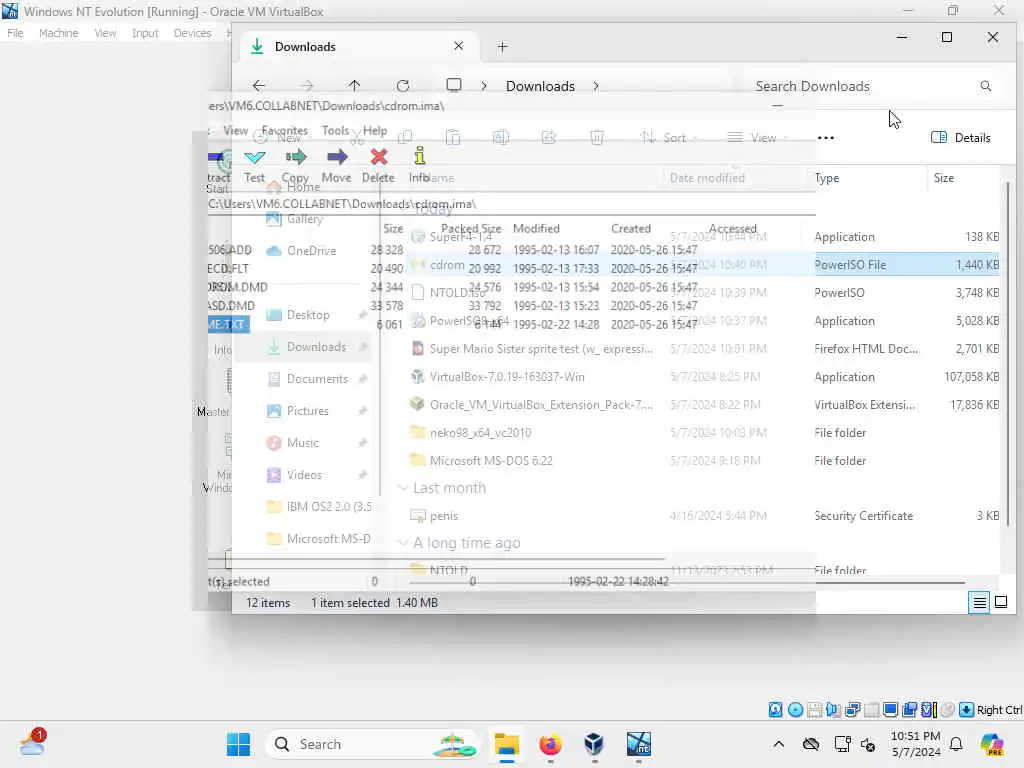This screenshot has width=1024, height=768.
Task: Toggle the Details pane
Action: point(960,138)
